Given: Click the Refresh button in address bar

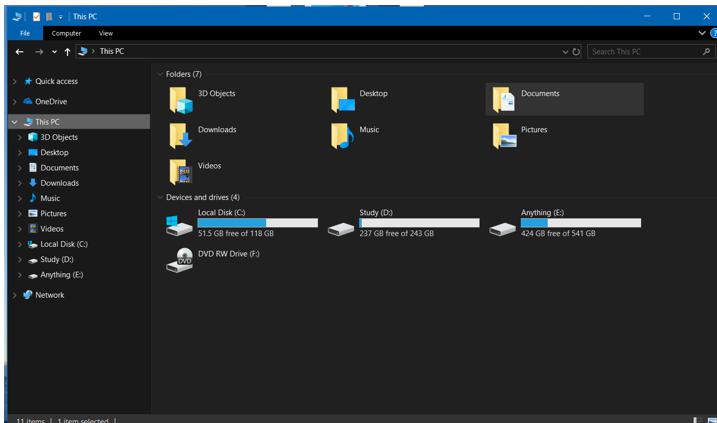Looking at the screenshot, I should click(576, 51).
